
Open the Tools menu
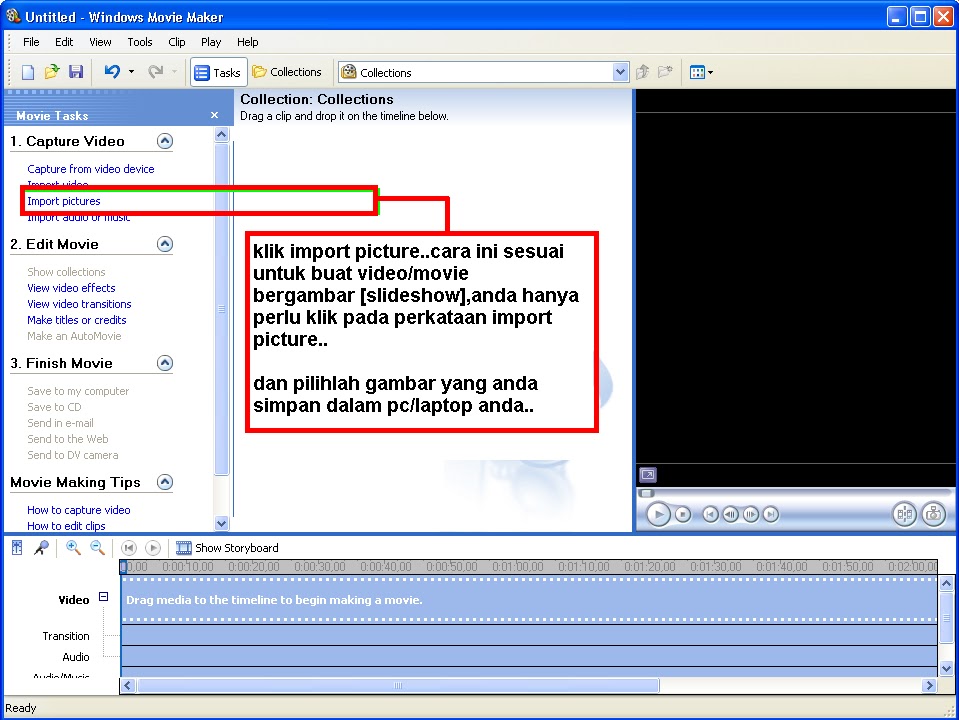(139, 42)
